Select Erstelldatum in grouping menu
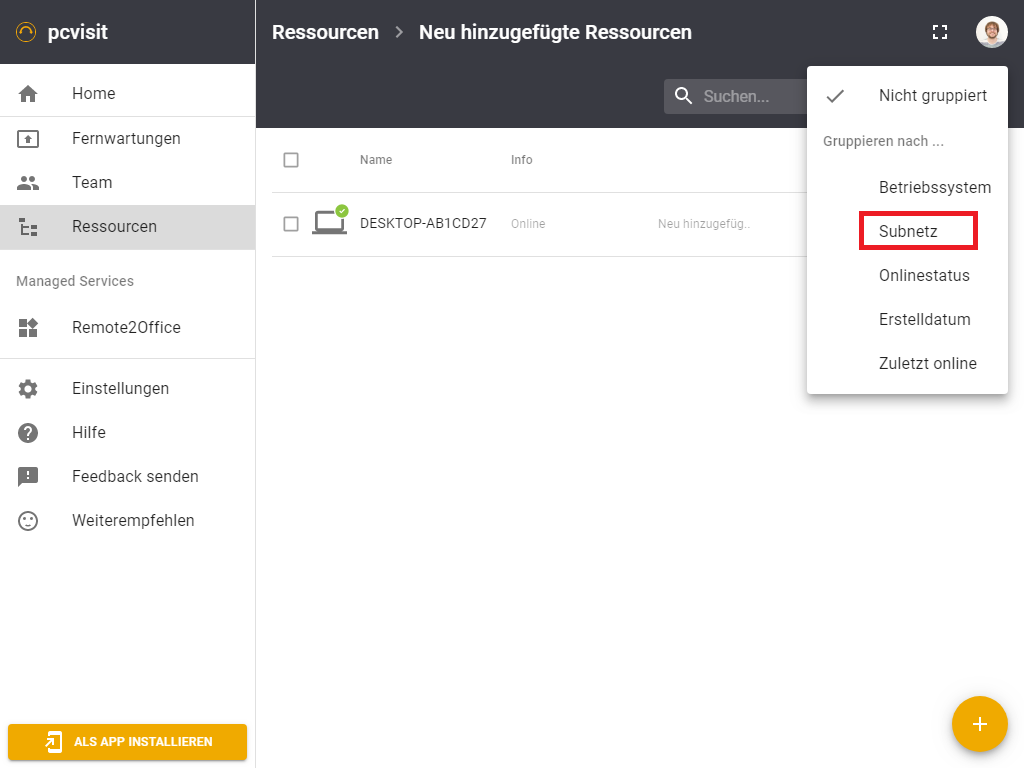This screenshot has height=768, width=1024. (x=924, y=320)
